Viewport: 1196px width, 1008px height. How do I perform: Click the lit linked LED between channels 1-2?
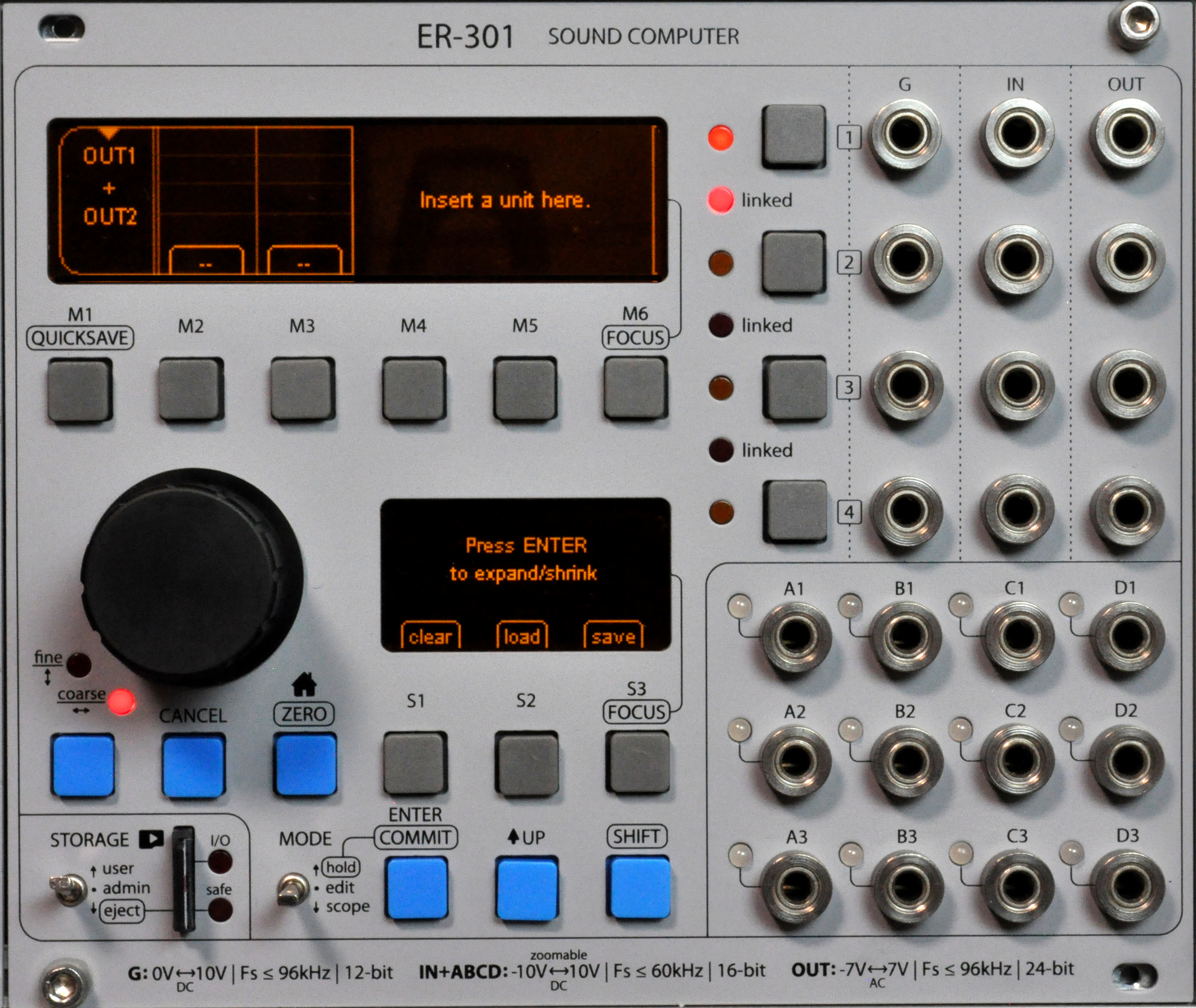point(720,199)
